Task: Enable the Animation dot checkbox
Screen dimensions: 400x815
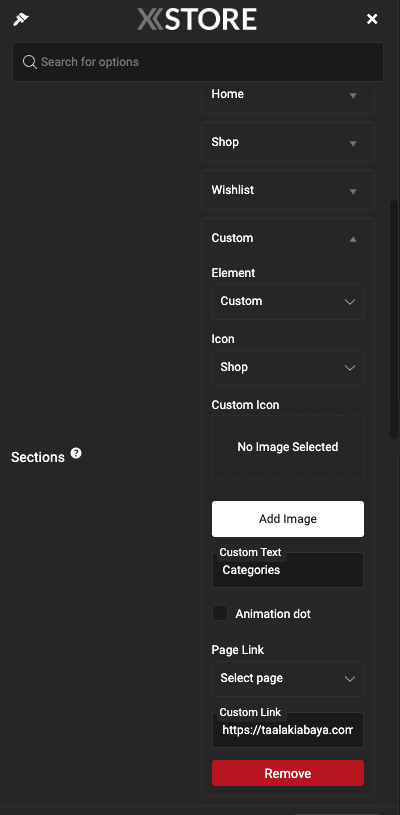Action: pos(220,613)
